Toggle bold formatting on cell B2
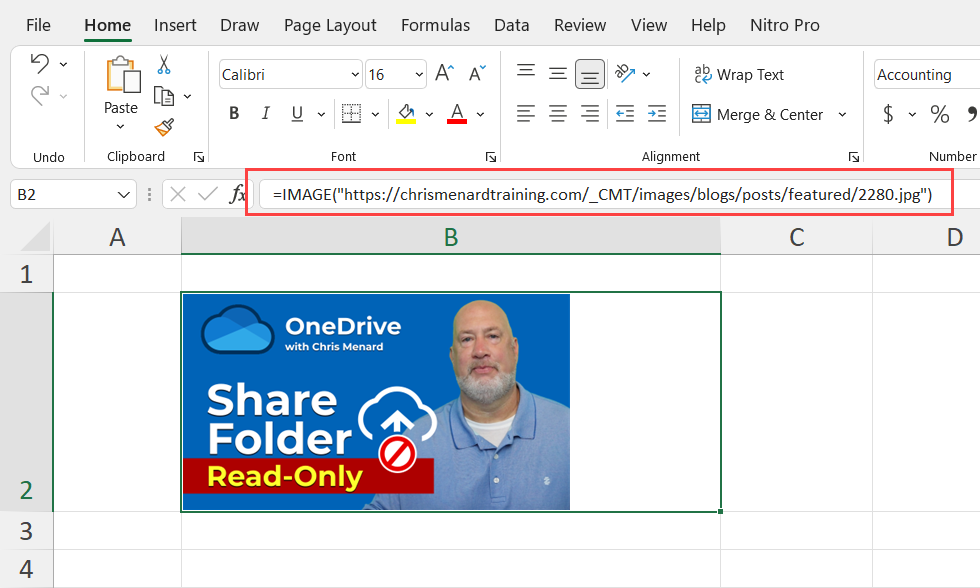This screenshot has width=980, height=588. [x=233, y=113]
